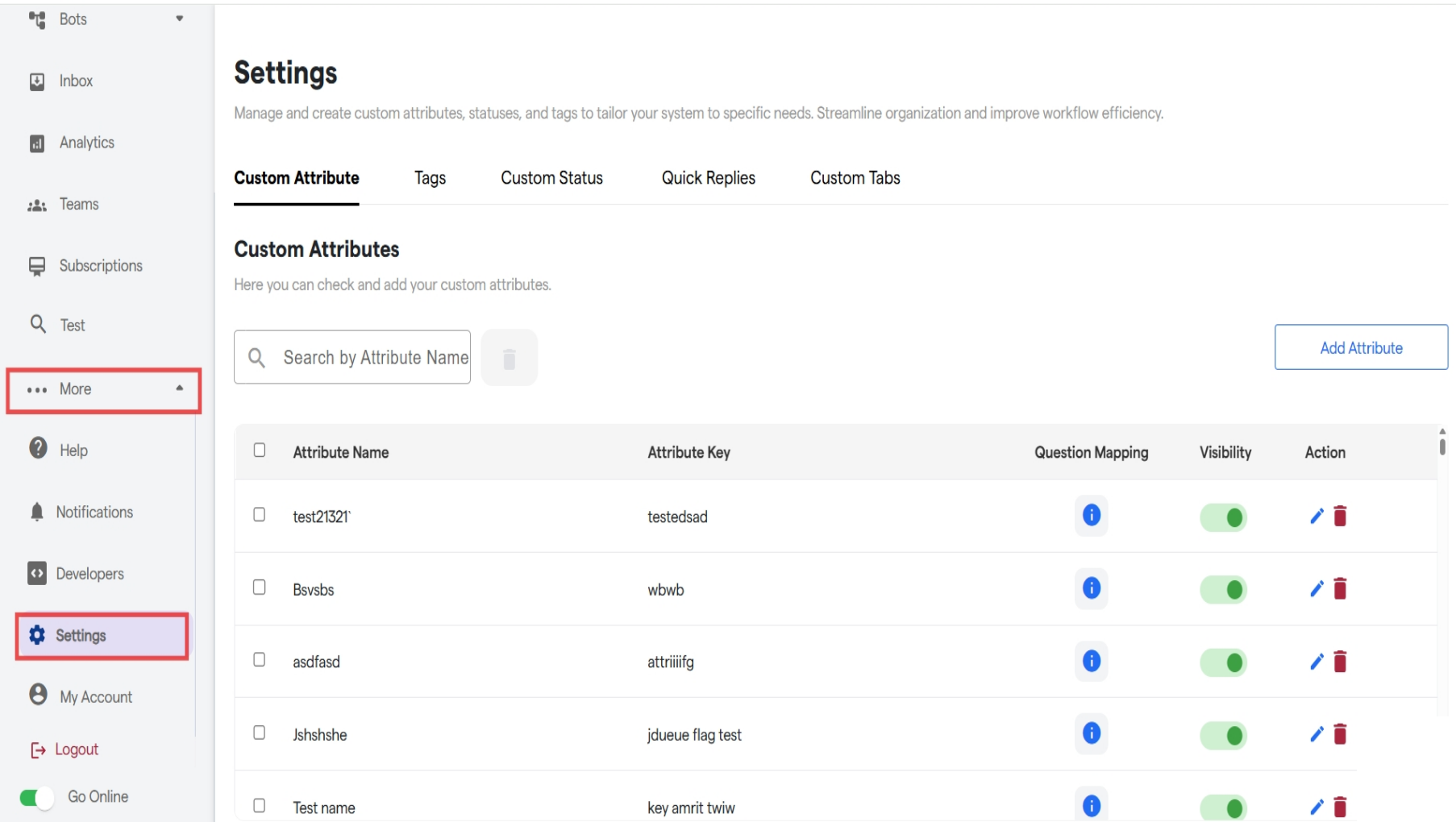The width and height of the screenshot is (1456, 822).
Task: Select the Custom Attribute tab
Action: (x=297, y=178)
